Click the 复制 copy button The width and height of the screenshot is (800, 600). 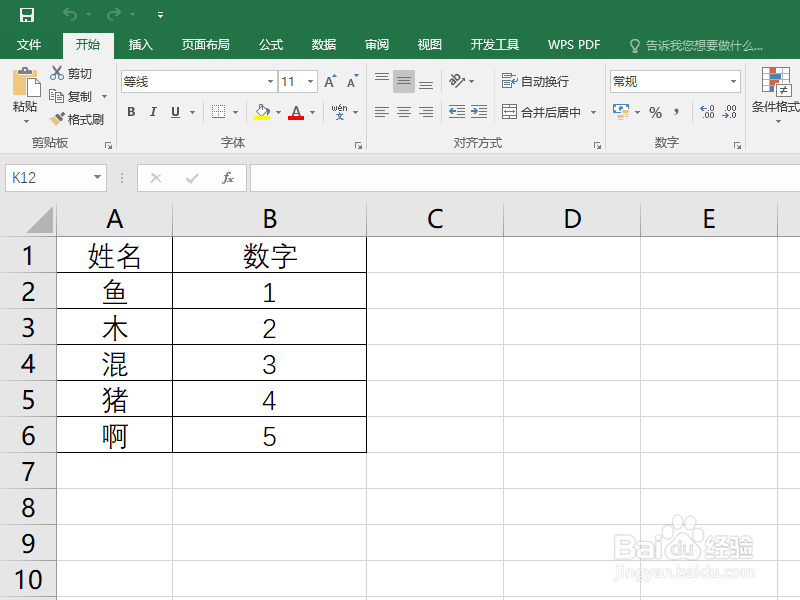(x=71, y=96)
